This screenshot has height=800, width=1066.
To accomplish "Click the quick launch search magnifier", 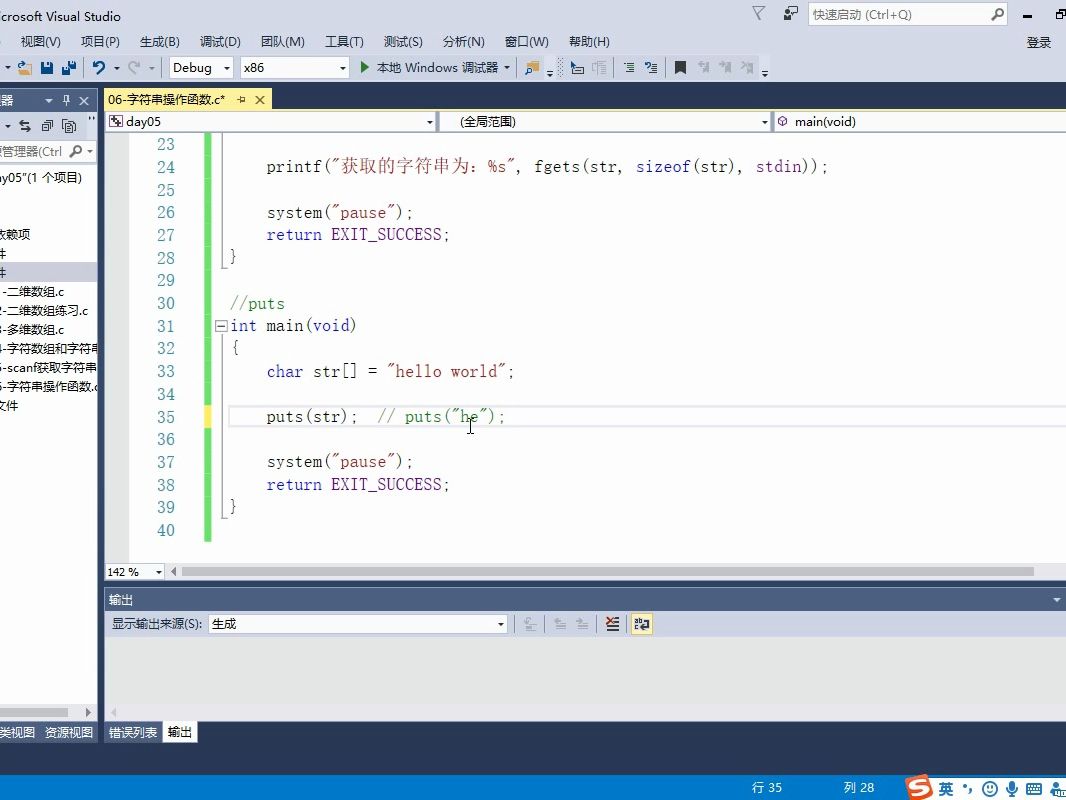I will (997, 14).
